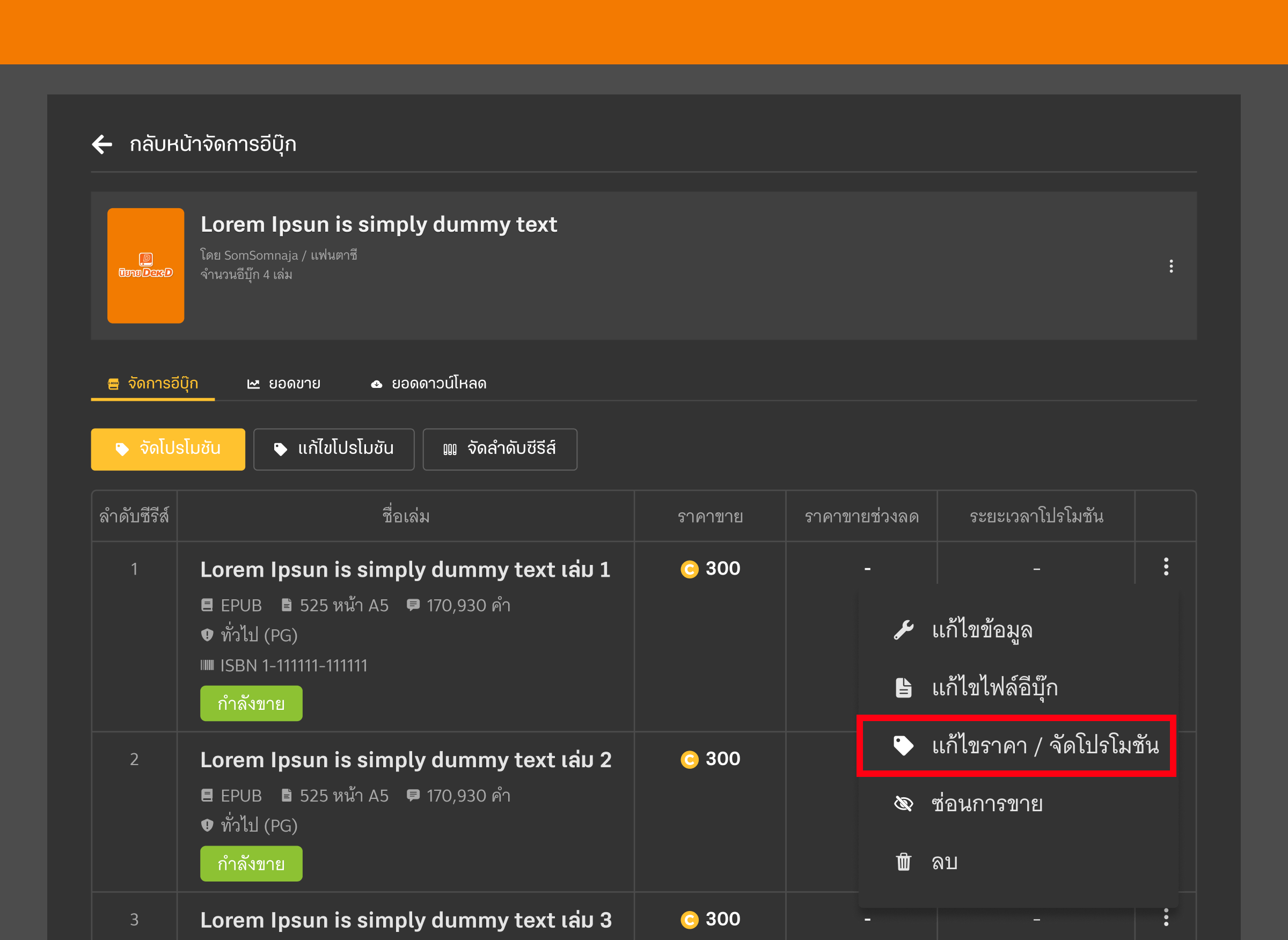1288x940 pixels.
Task: Click ทั่วไป (PG) rating text in เล่ม 1
Action: pos(259,635)
